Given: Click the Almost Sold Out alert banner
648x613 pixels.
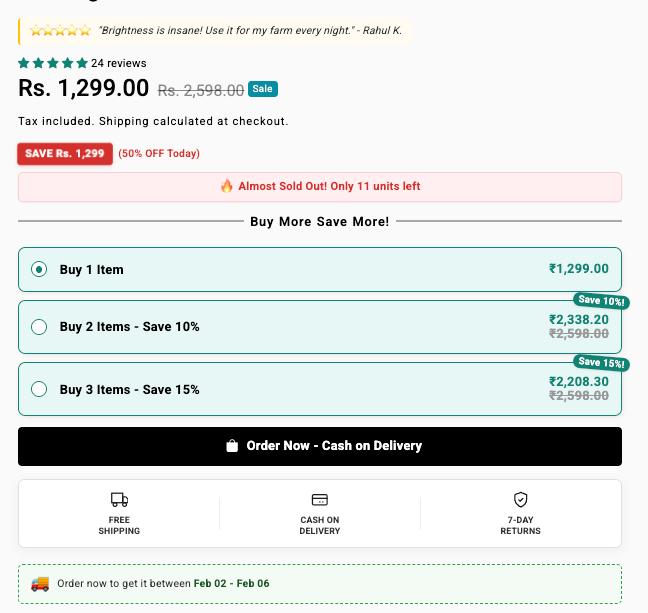Looking at the screenshot, I should pyautogui.click(x=320, y=187).
